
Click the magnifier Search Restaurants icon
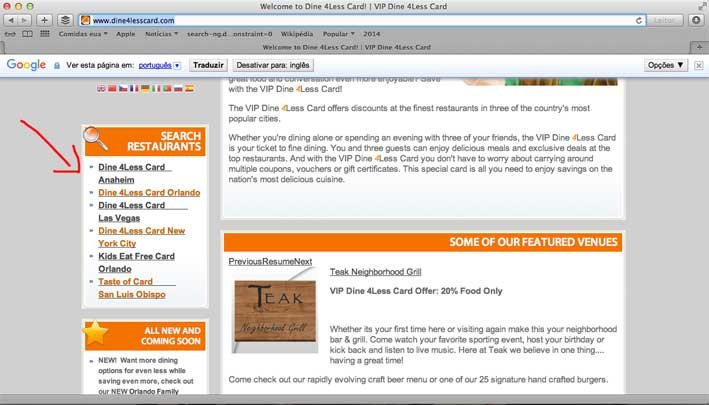(97, 139)
